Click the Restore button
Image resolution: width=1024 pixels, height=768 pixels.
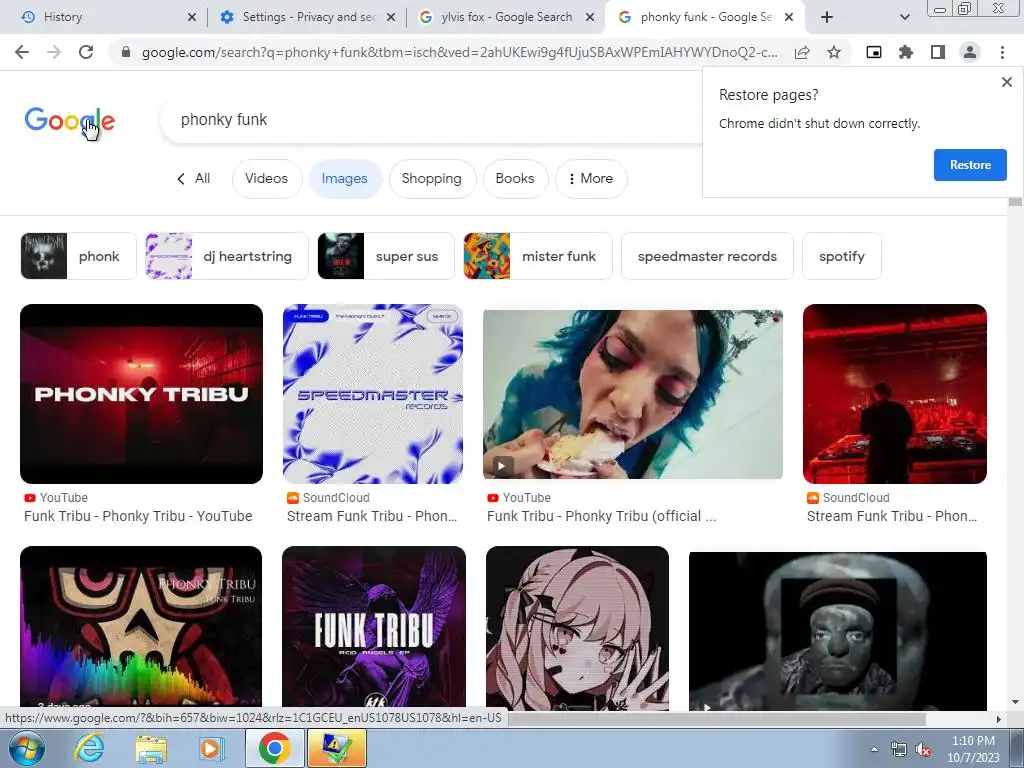click(x=970, y=165)
